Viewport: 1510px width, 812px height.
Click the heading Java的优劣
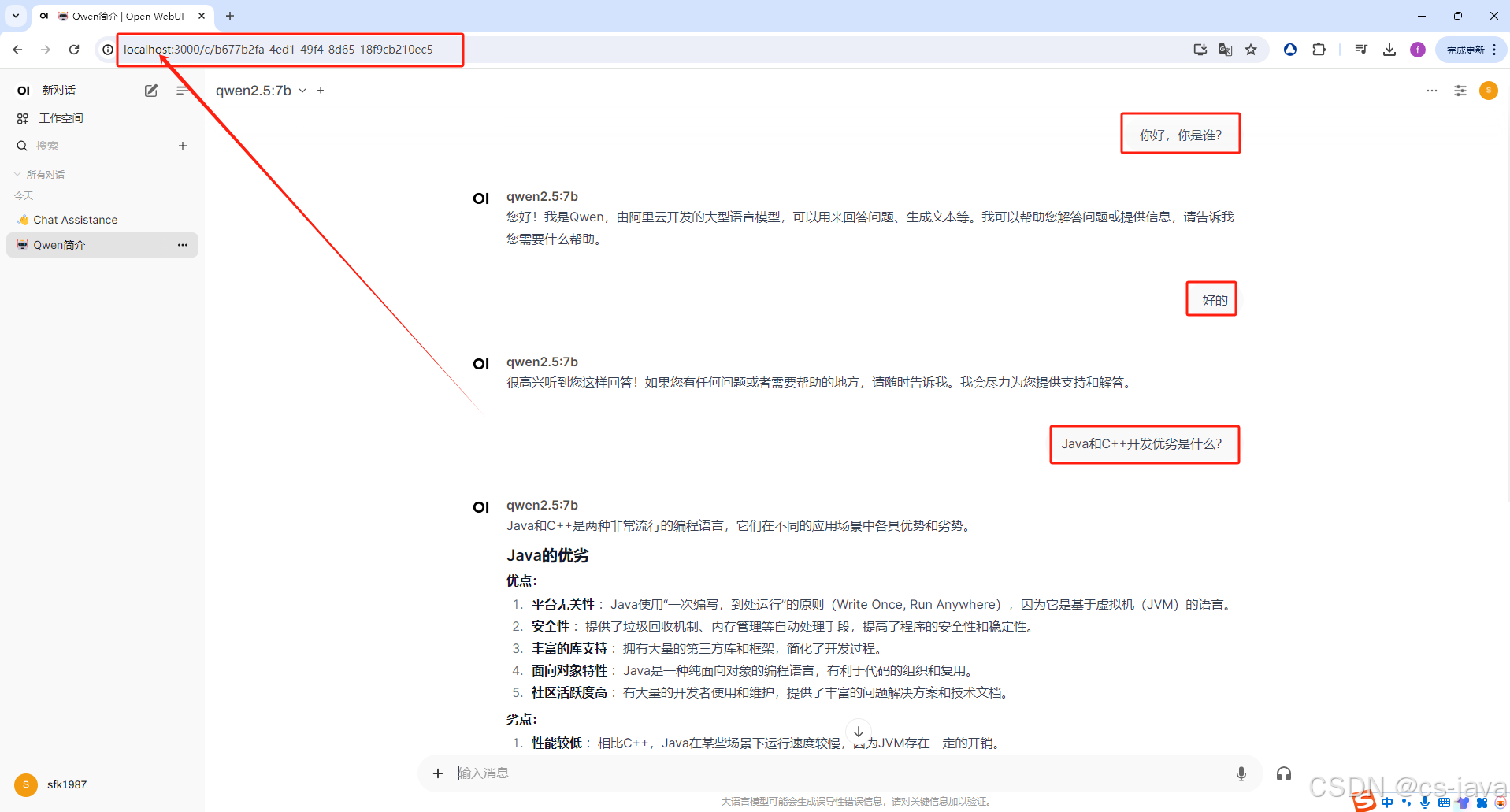coord(547,555)
